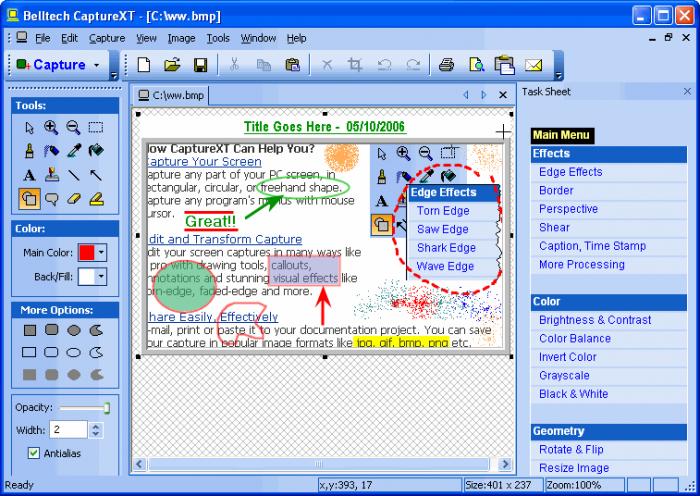The width and height of the screenshot is (700, 496).
Task: Select the highlighted Shapes tool
Action: (x=29, y=199)
